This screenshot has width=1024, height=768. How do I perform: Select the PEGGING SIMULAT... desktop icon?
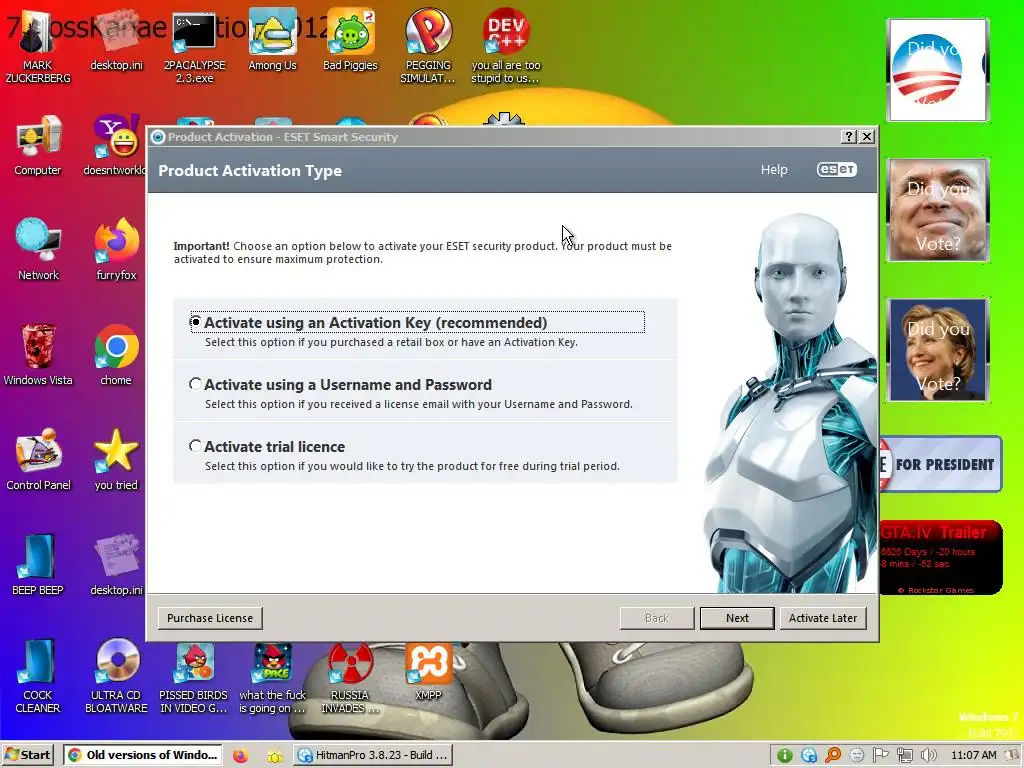click(428, 47)
